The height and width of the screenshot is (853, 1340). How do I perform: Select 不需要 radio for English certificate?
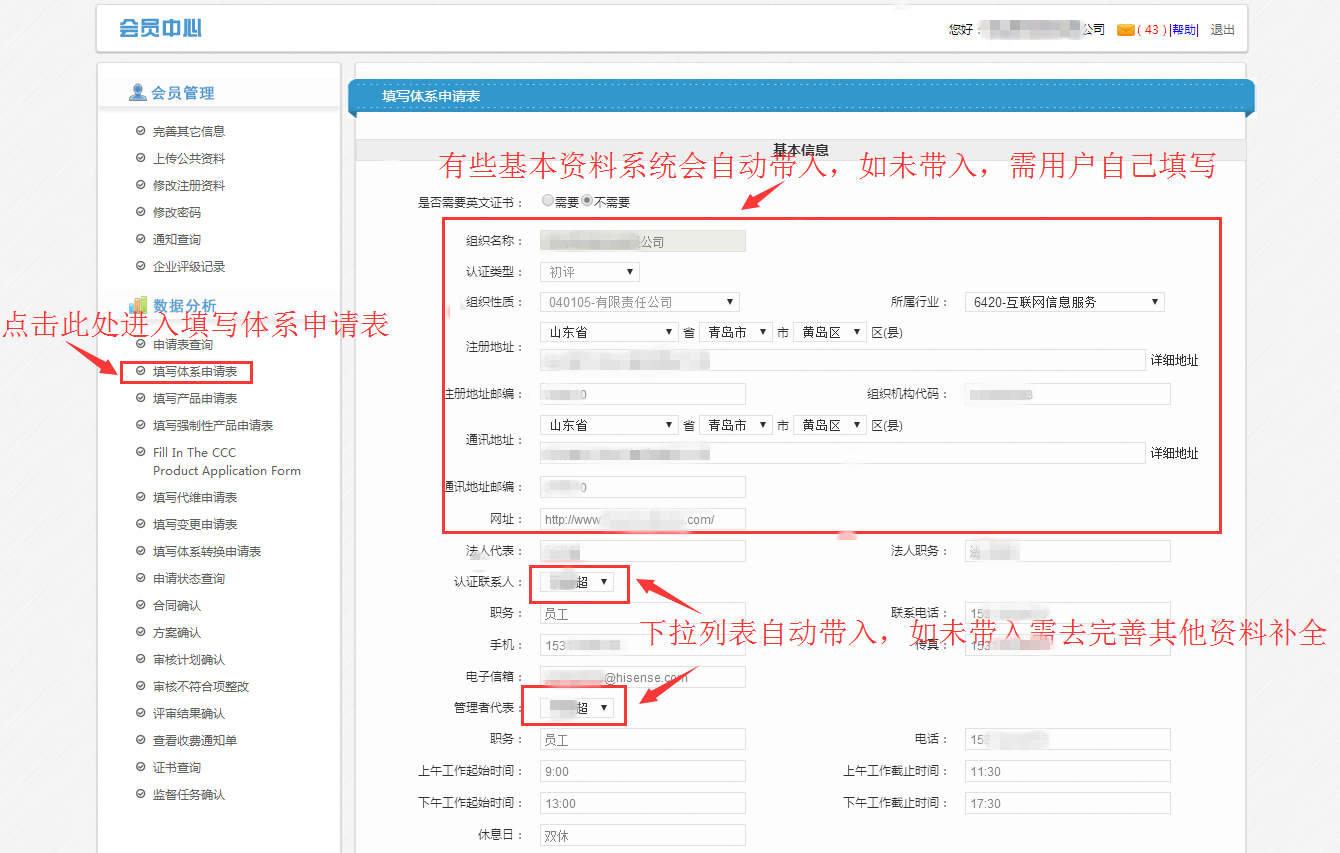tap(587, 200)
